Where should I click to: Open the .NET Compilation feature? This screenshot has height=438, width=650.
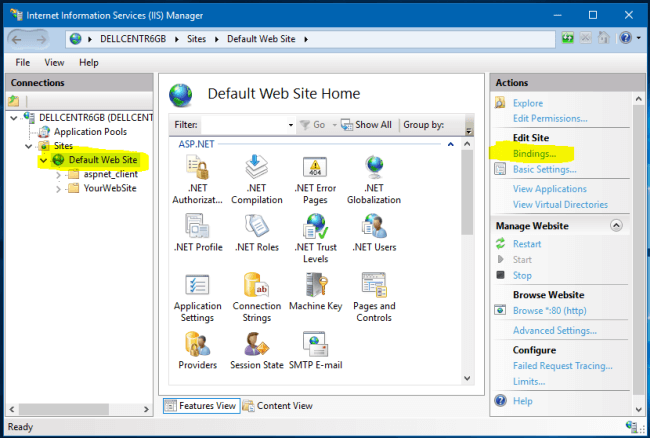pos(257,166)
